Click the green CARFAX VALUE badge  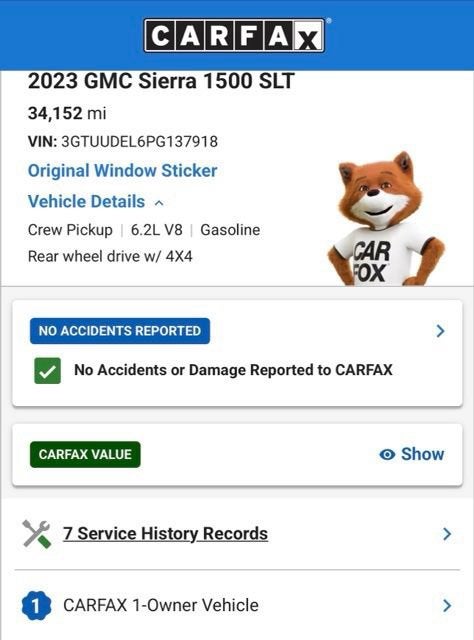pos(85,454)
